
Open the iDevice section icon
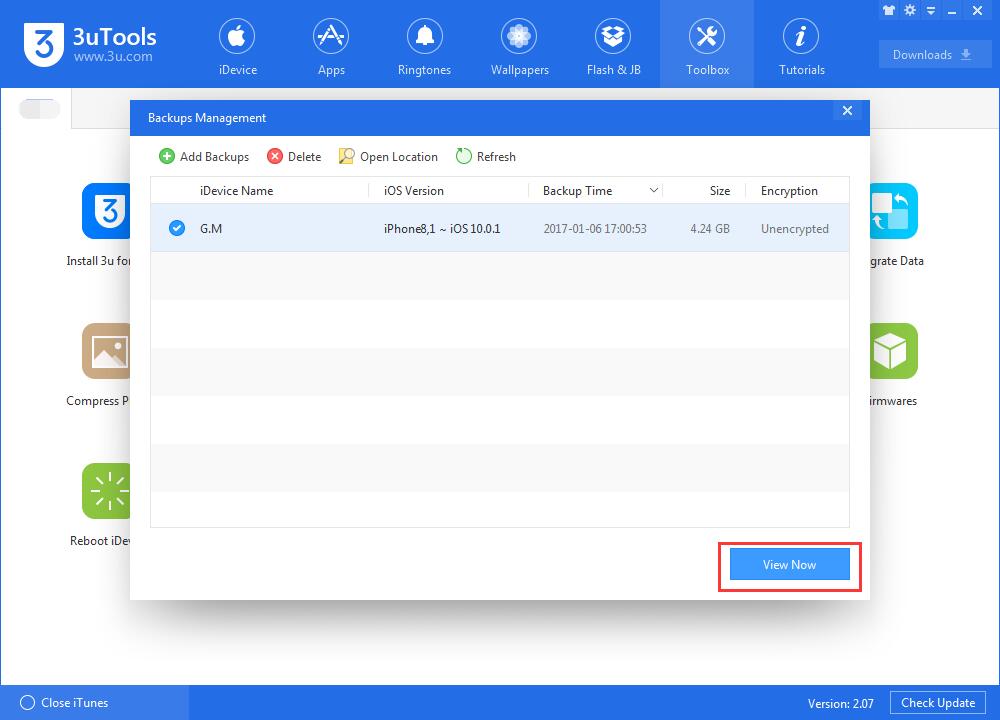(x=237, y=36)
